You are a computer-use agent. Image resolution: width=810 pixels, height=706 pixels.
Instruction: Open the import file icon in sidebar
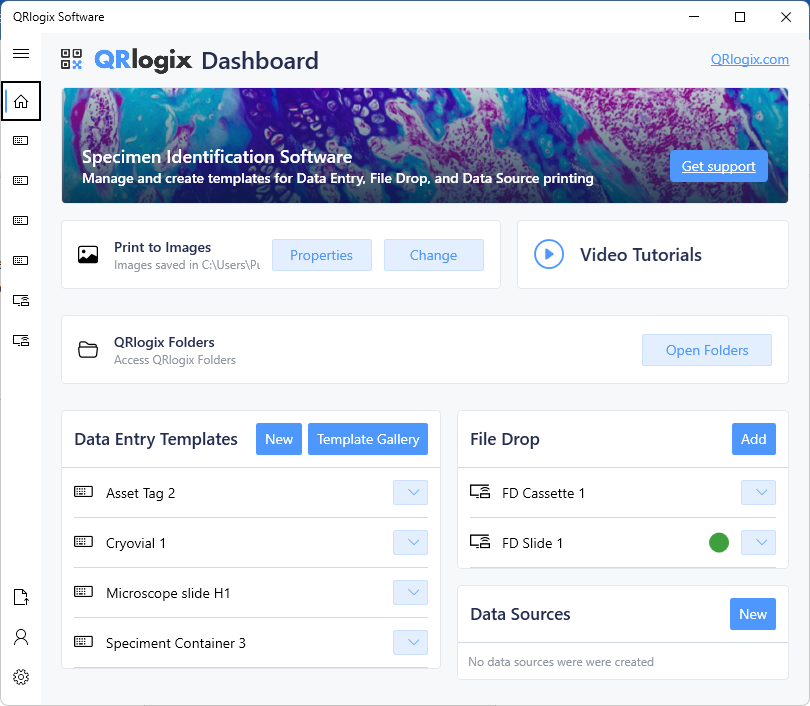pos(21,597)
